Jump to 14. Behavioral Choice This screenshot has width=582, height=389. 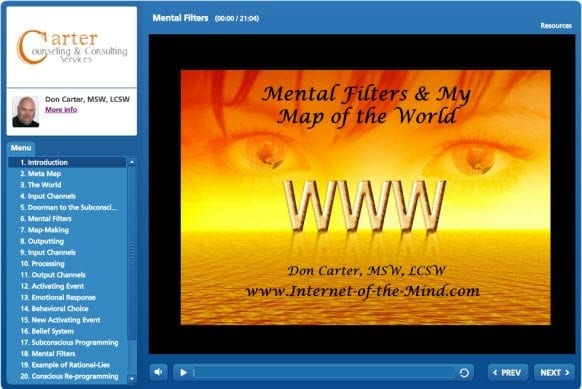(x=67, y=309)
